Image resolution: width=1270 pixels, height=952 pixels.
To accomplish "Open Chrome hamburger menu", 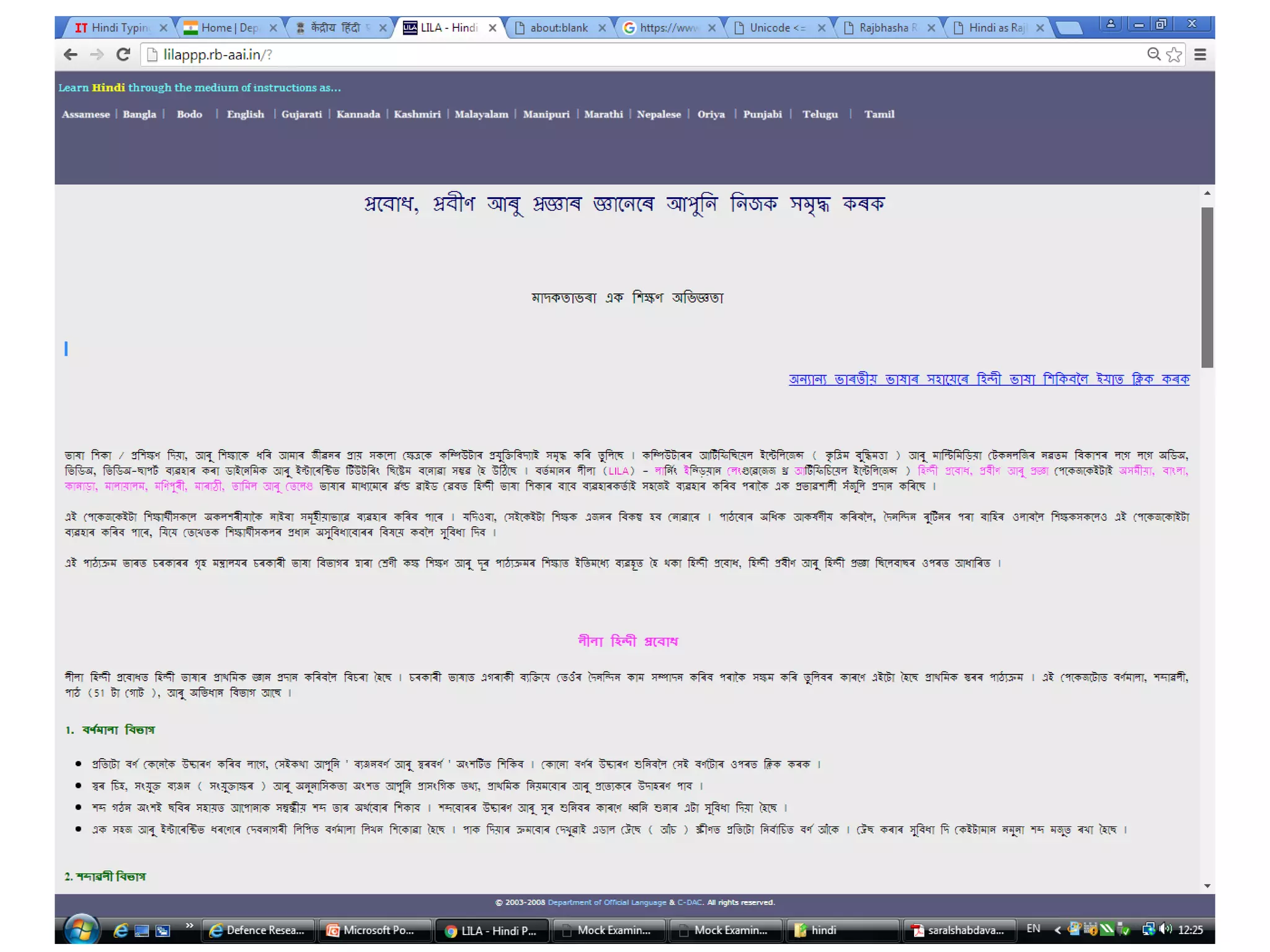I will tap(1200, 55).
